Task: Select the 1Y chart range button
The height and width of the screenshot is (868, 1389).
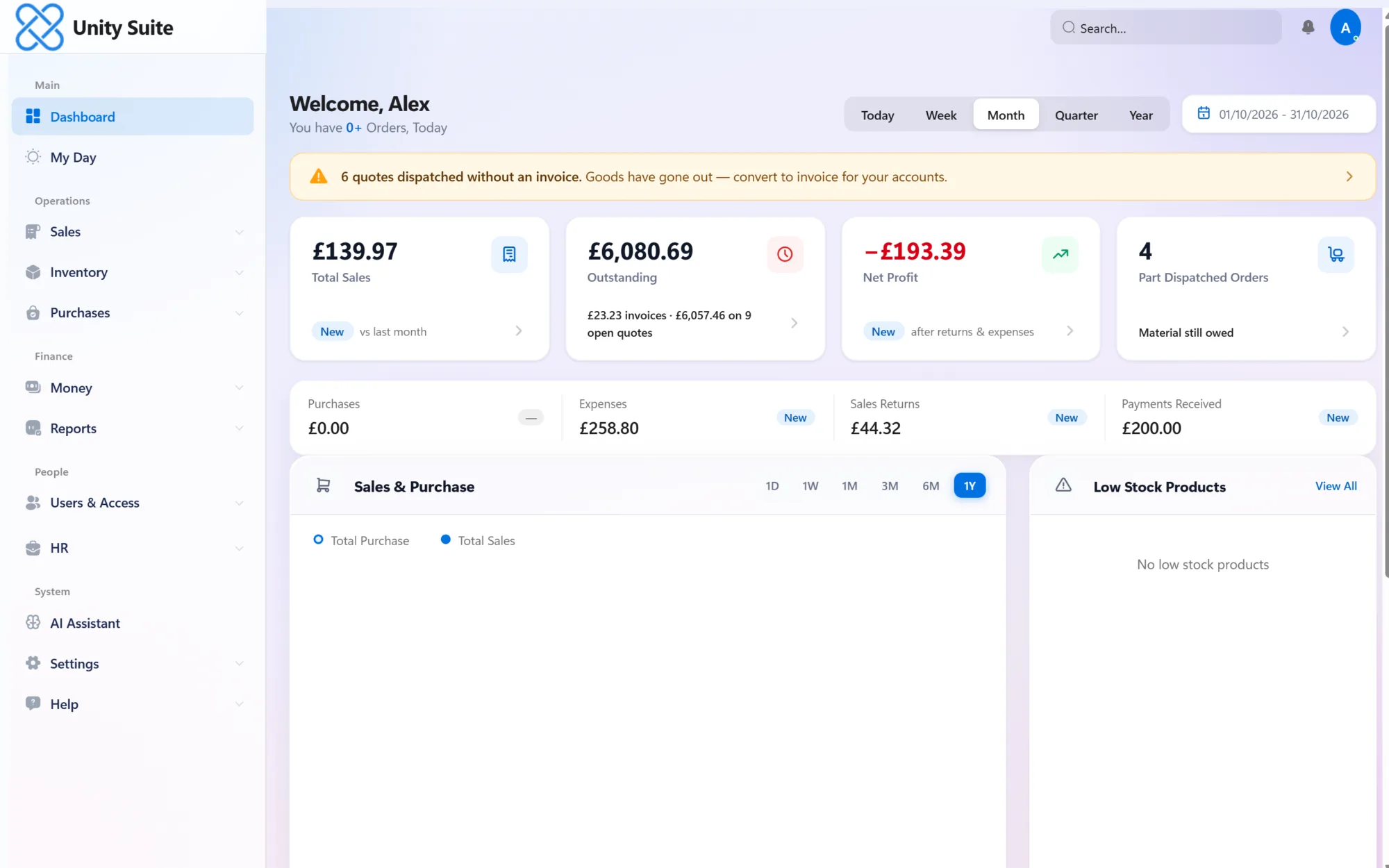Action: [970, 485]
